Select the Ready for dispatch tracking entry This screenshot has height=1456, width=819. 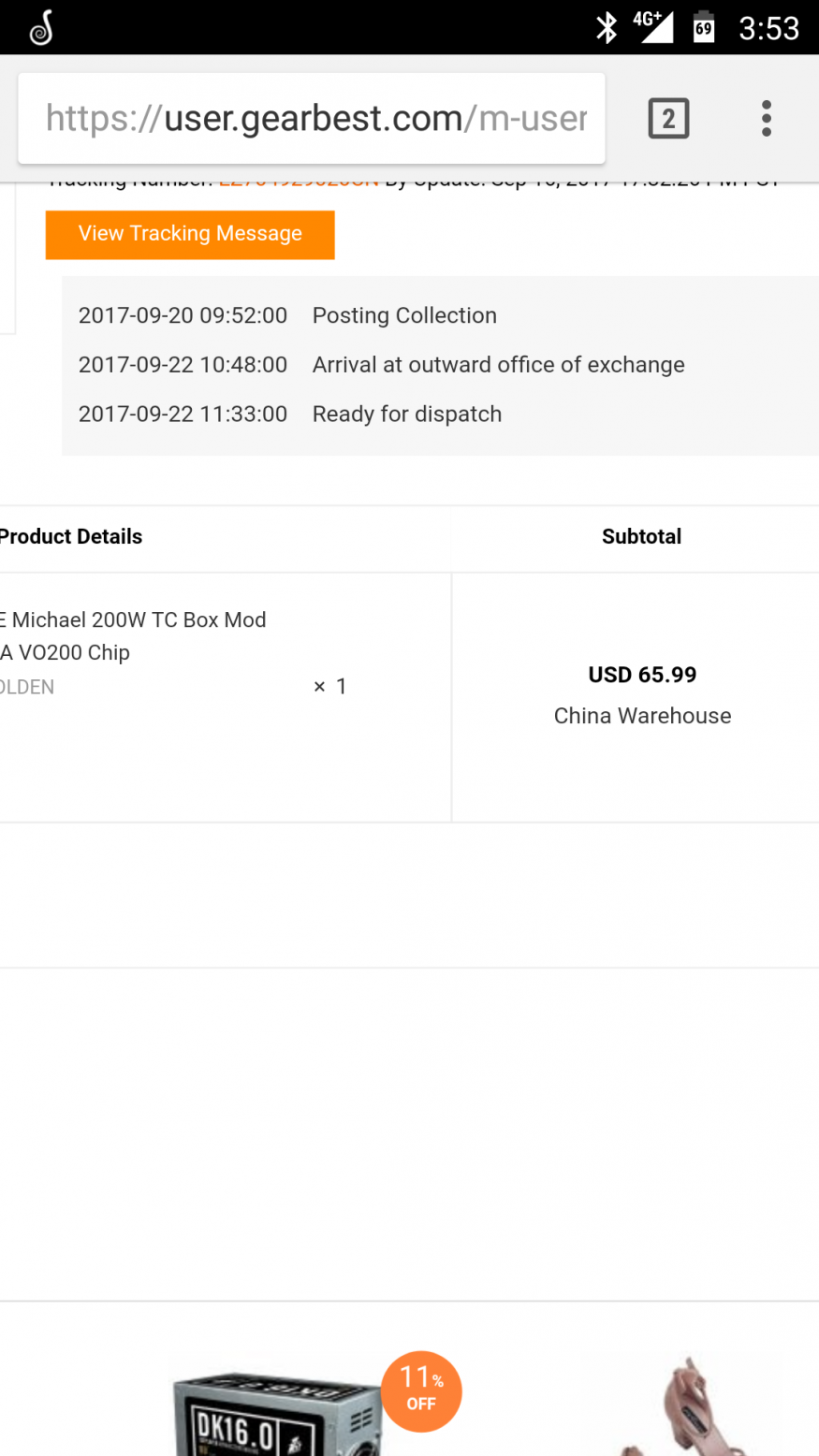(x=406, y=415)
